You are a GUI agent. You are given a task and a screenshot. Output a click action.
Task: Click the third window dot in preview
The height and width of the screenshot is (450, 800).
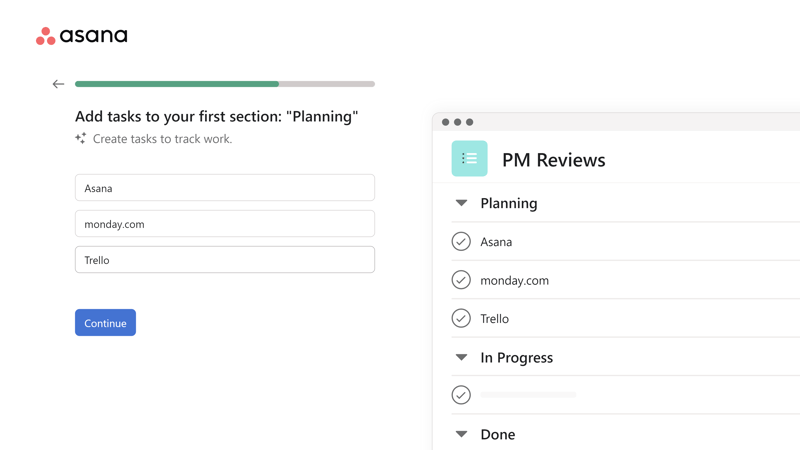469,122
